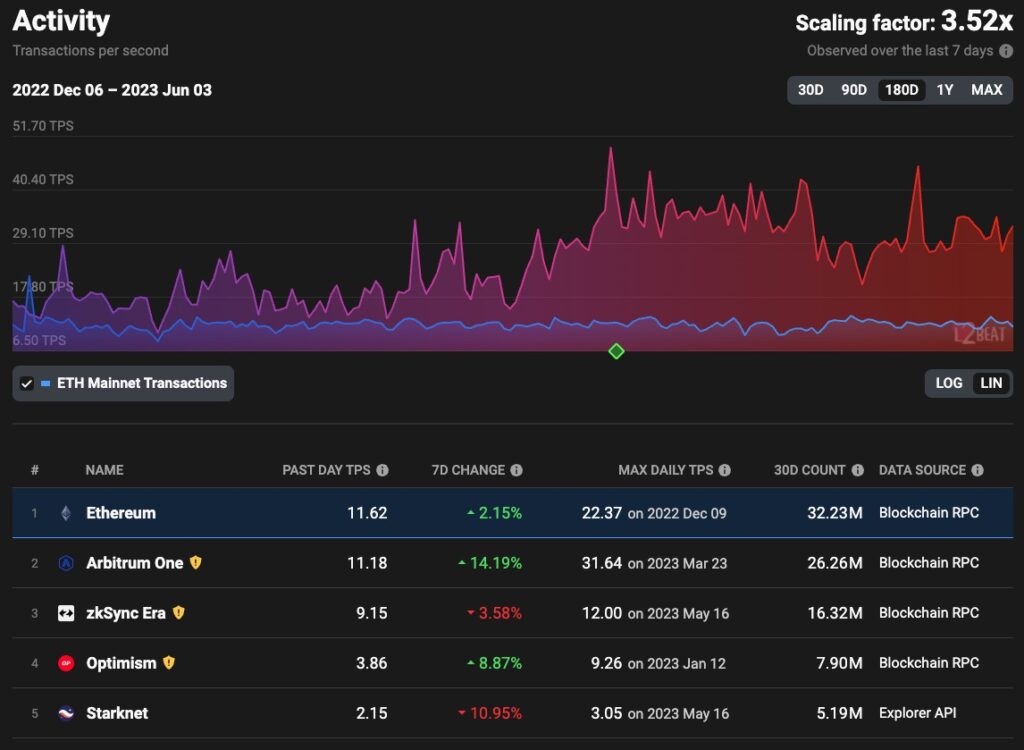The image size is (1024, 750).
Task: Select the 30D time range
Action: [810, 90]
